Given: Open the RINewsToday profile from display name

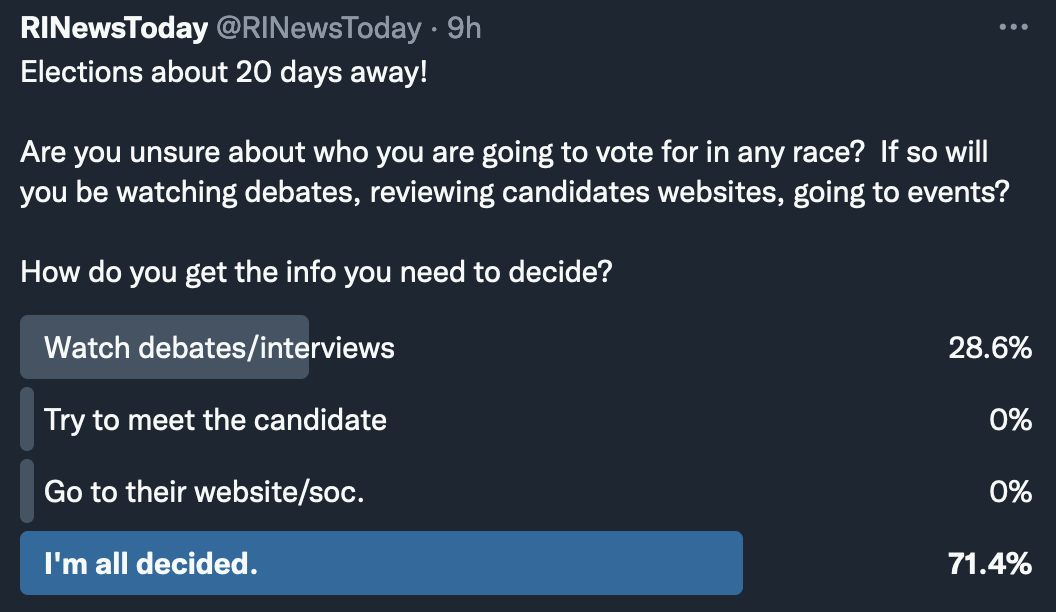Looking at the screenshot, I should 113,29.
